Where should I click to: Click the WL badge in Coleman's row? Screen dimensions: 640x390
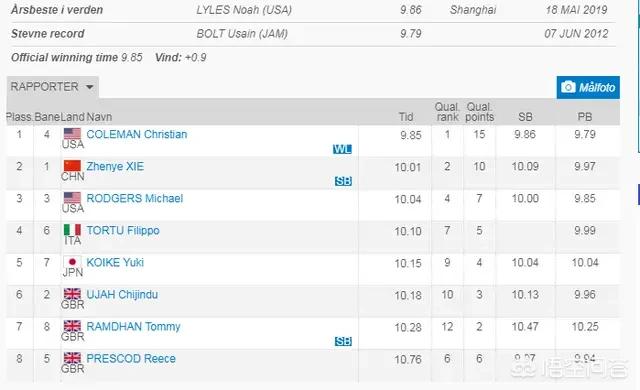(342, 149)
